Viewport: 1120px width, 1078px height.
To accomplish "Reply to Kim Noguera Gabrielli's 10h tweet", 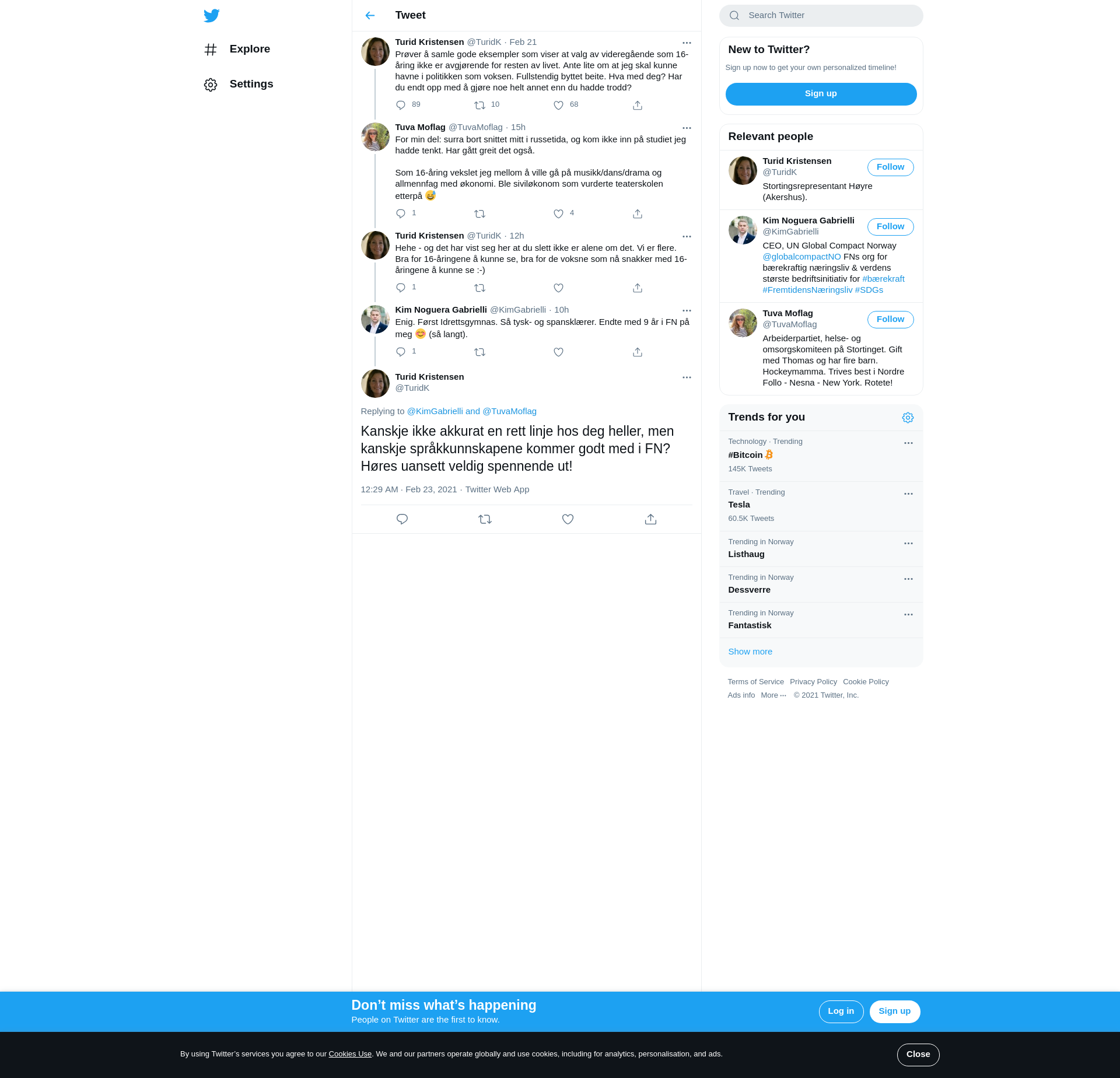I will point(401,352).
